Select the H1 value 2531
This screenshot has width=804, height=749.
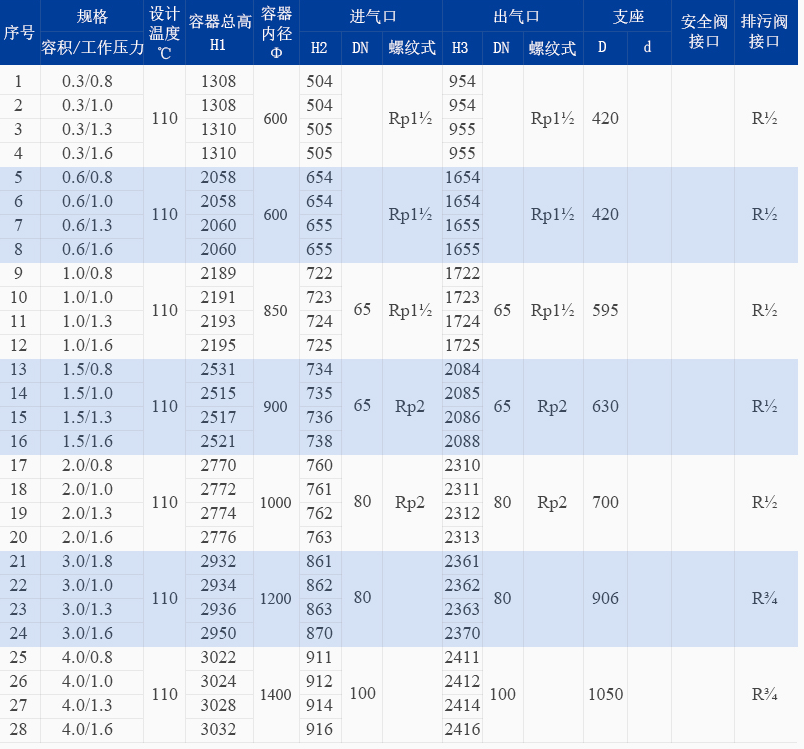pos(218,370)
